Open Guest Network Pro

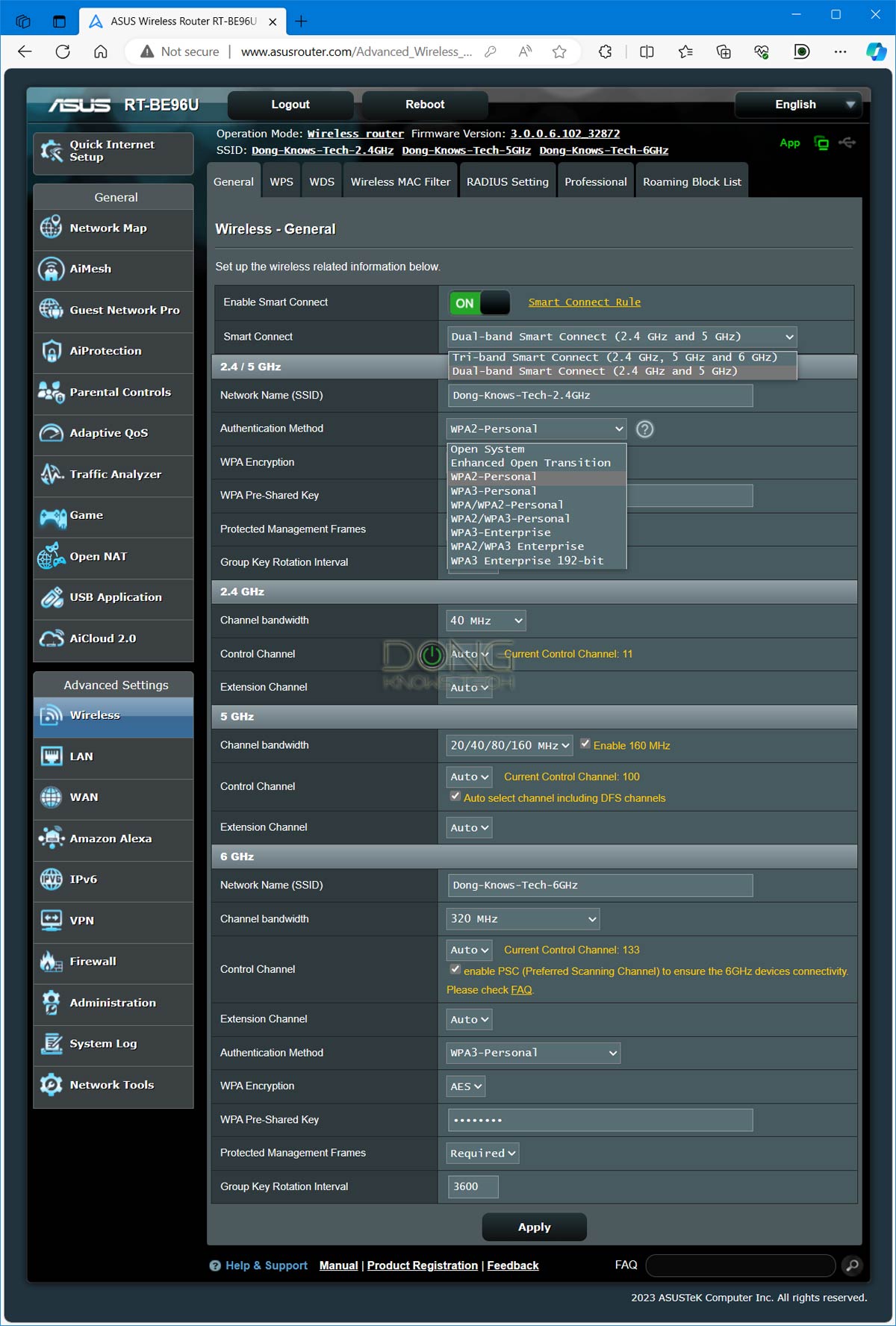point(113,311)
